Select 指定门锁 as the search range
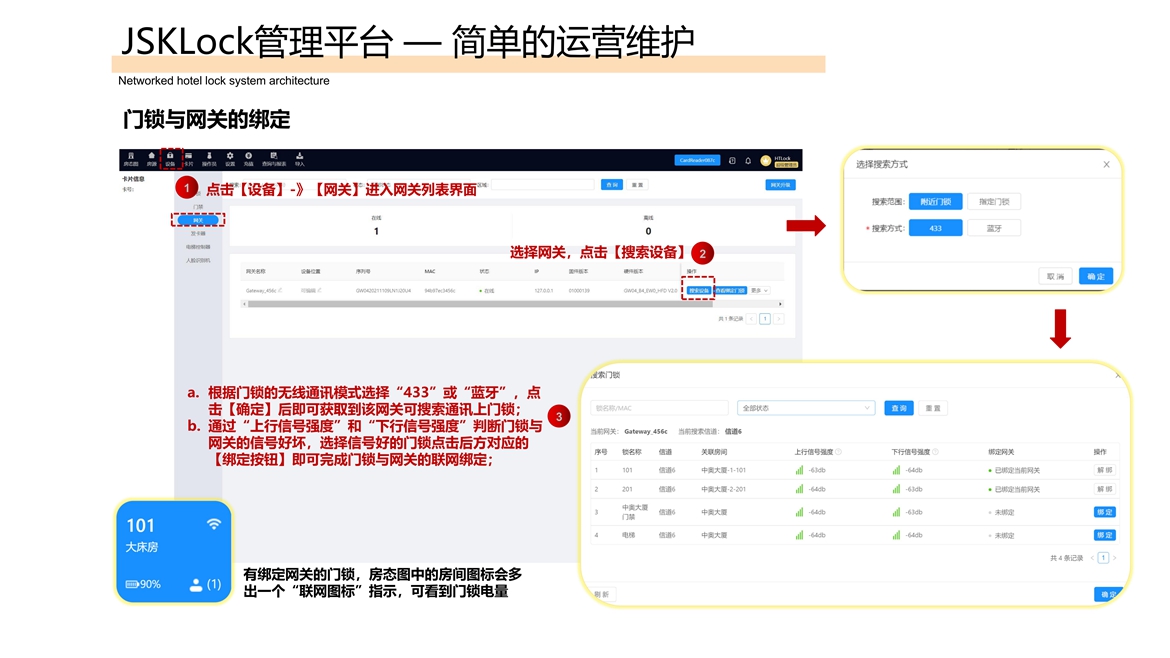The width and height of the screenshot is (1170, 658). pos(994,202)
